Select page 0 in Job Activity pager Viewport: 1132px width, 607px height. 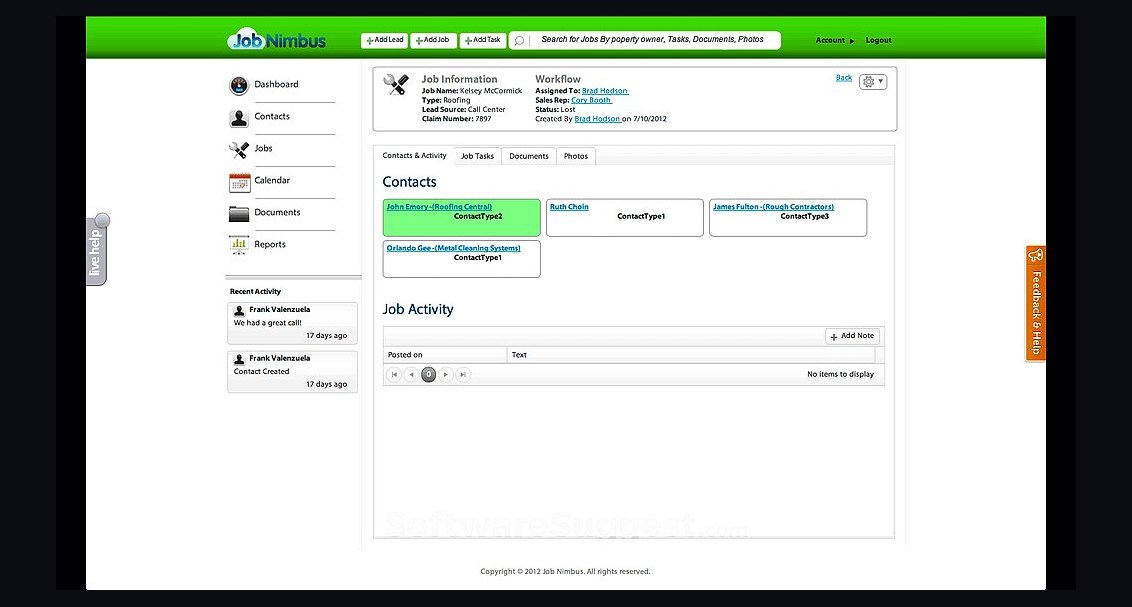[x=429, y=375]
